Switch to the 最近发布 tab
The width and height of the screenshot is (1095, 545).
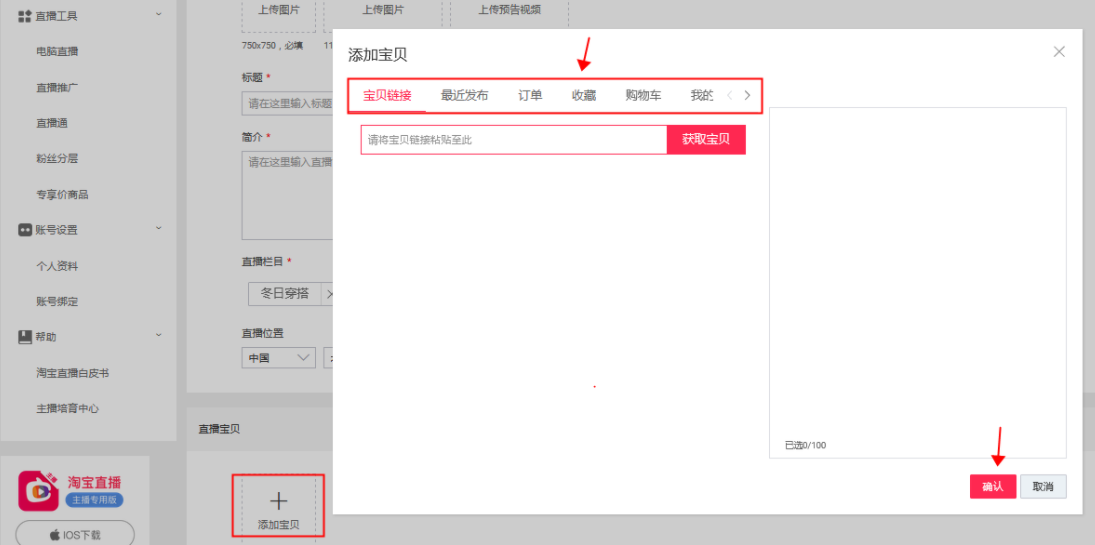pos(464,96)
